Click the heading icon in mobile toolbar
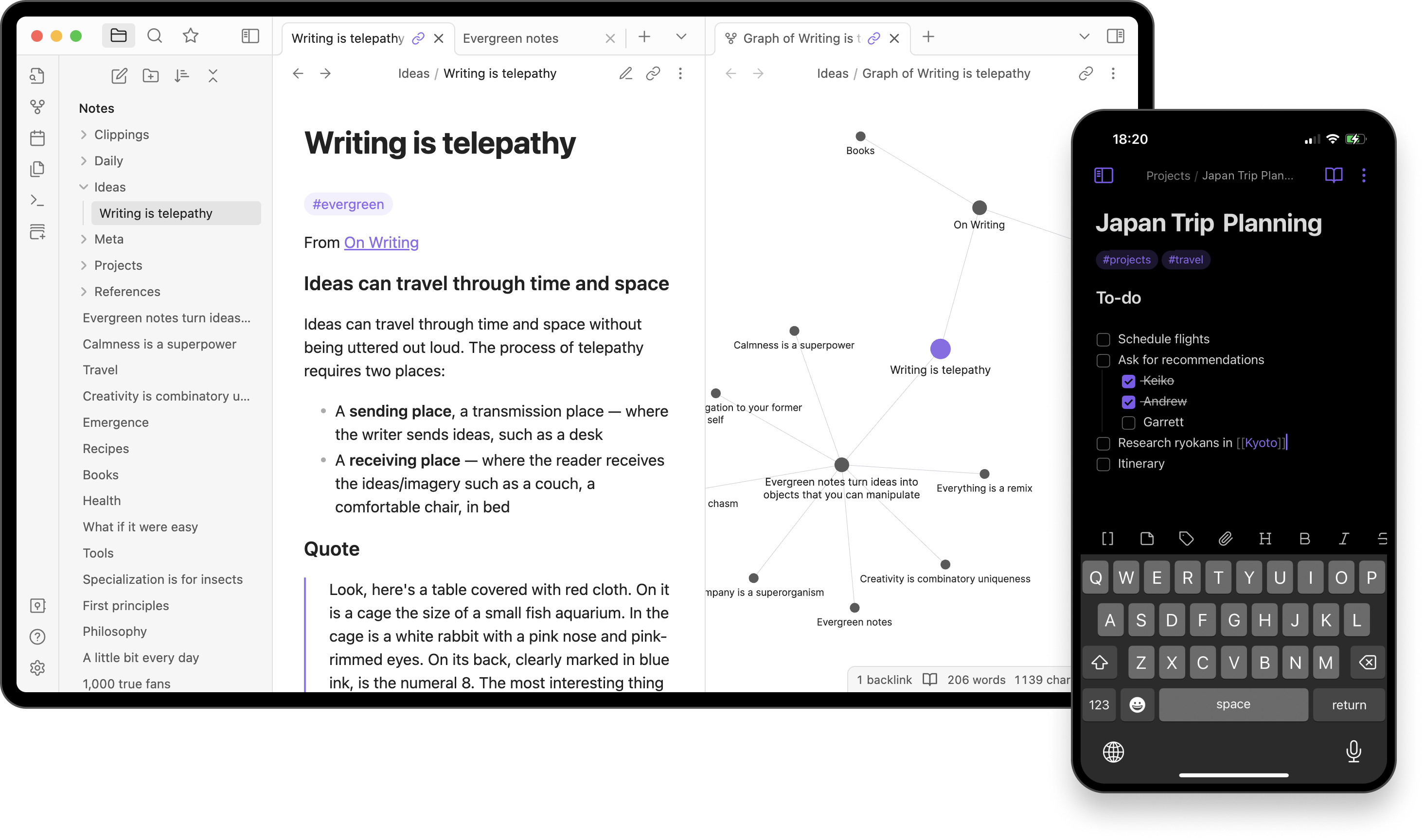This screenshot has height=840, width=1424. [1264, 539]
